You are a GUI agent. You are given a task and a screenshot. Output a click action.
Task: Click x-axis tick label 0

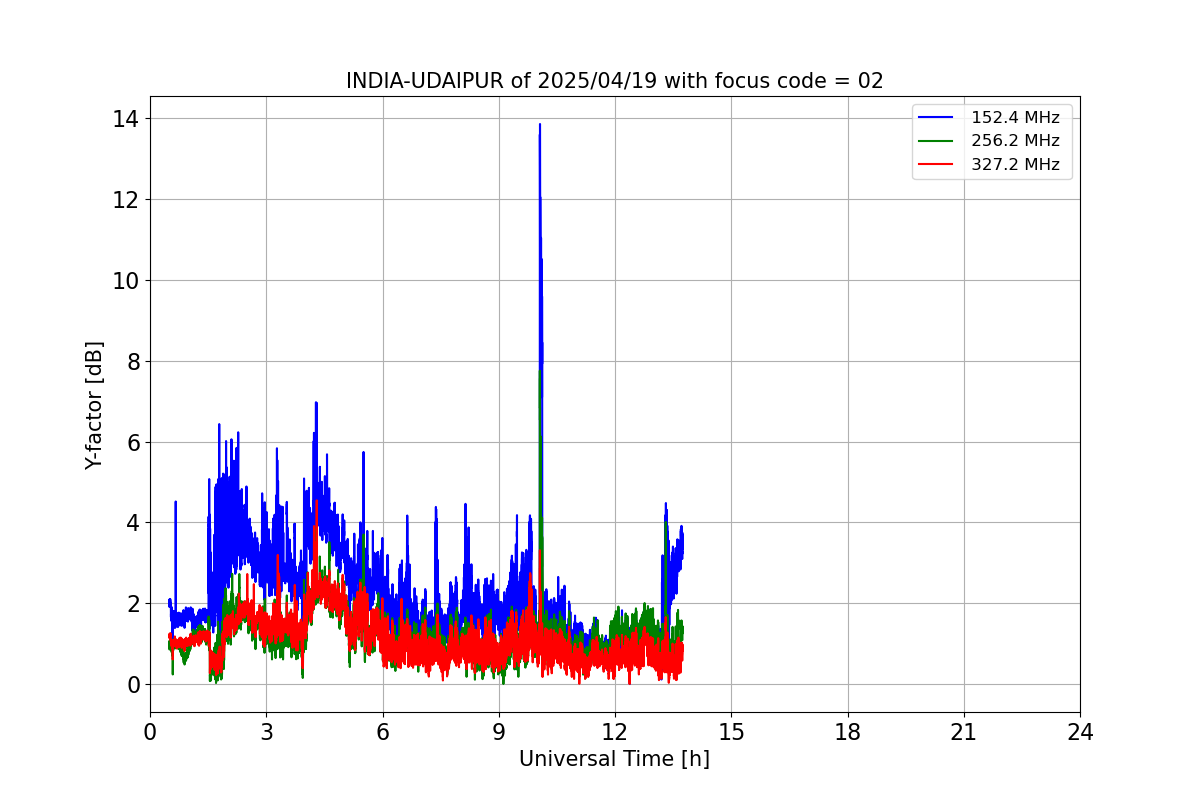(150, 732)
